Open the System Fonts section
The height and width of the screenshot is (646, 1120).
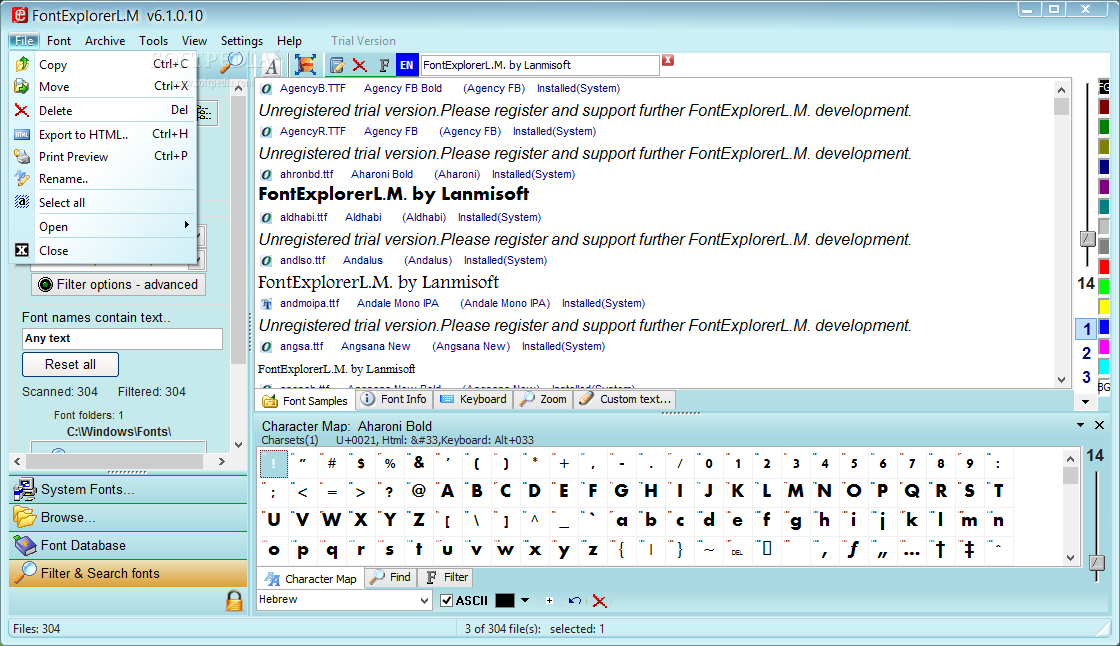coord(128,490)
